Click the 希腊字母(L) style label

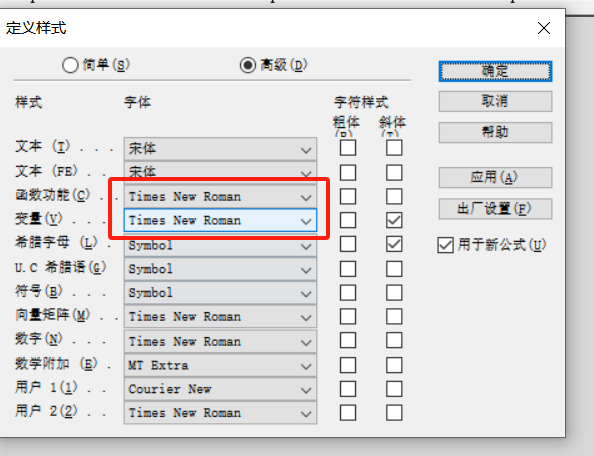[x=56, y=243]
